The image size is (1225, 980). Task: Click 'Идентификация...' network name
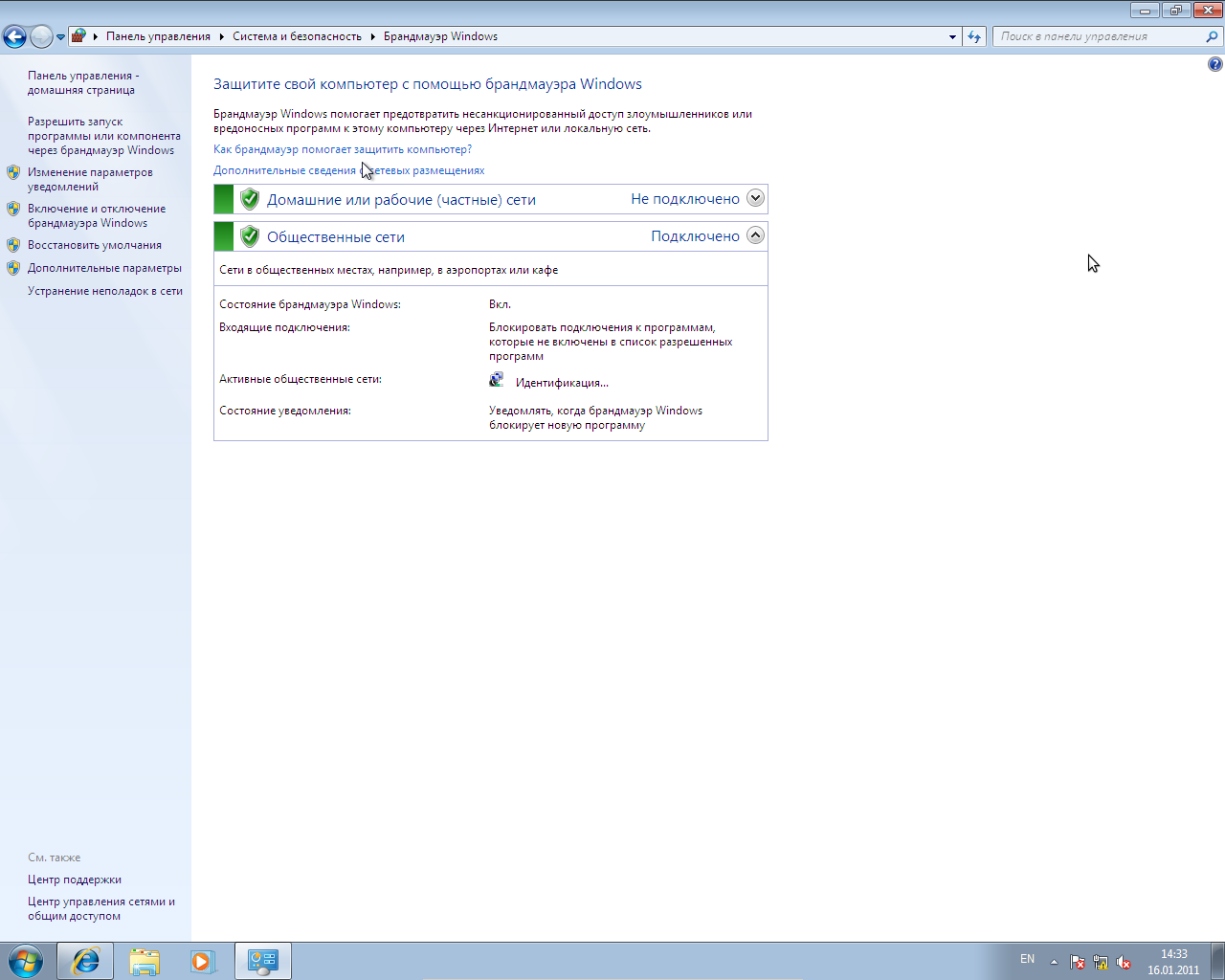[x=562, y=383]
